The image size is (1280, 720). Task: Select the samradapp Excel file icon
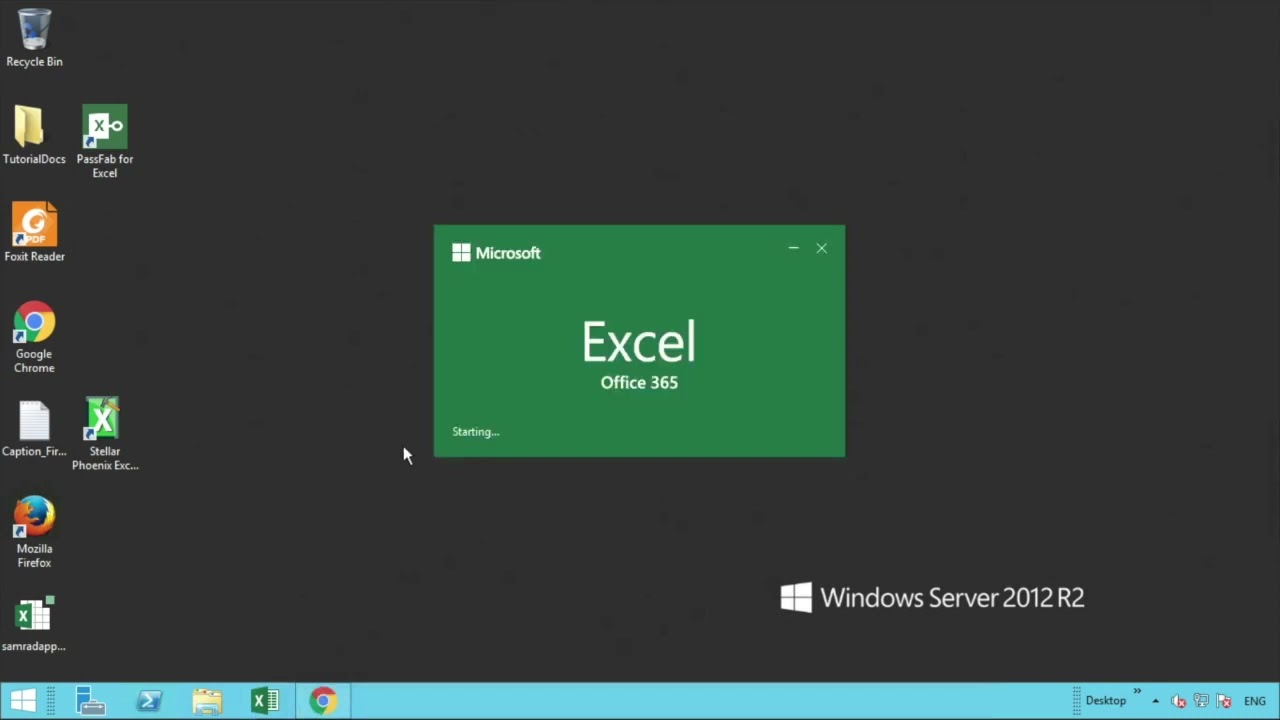tap(34, 624)
